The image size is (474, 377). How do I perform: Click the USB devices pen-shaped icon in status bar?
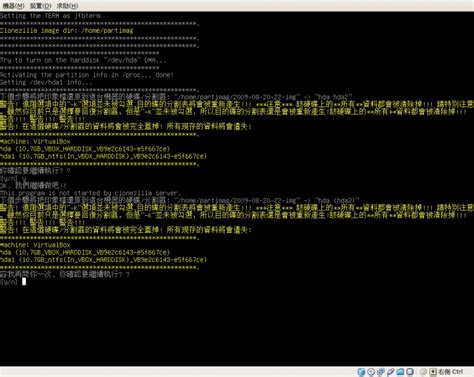point(390,372)
